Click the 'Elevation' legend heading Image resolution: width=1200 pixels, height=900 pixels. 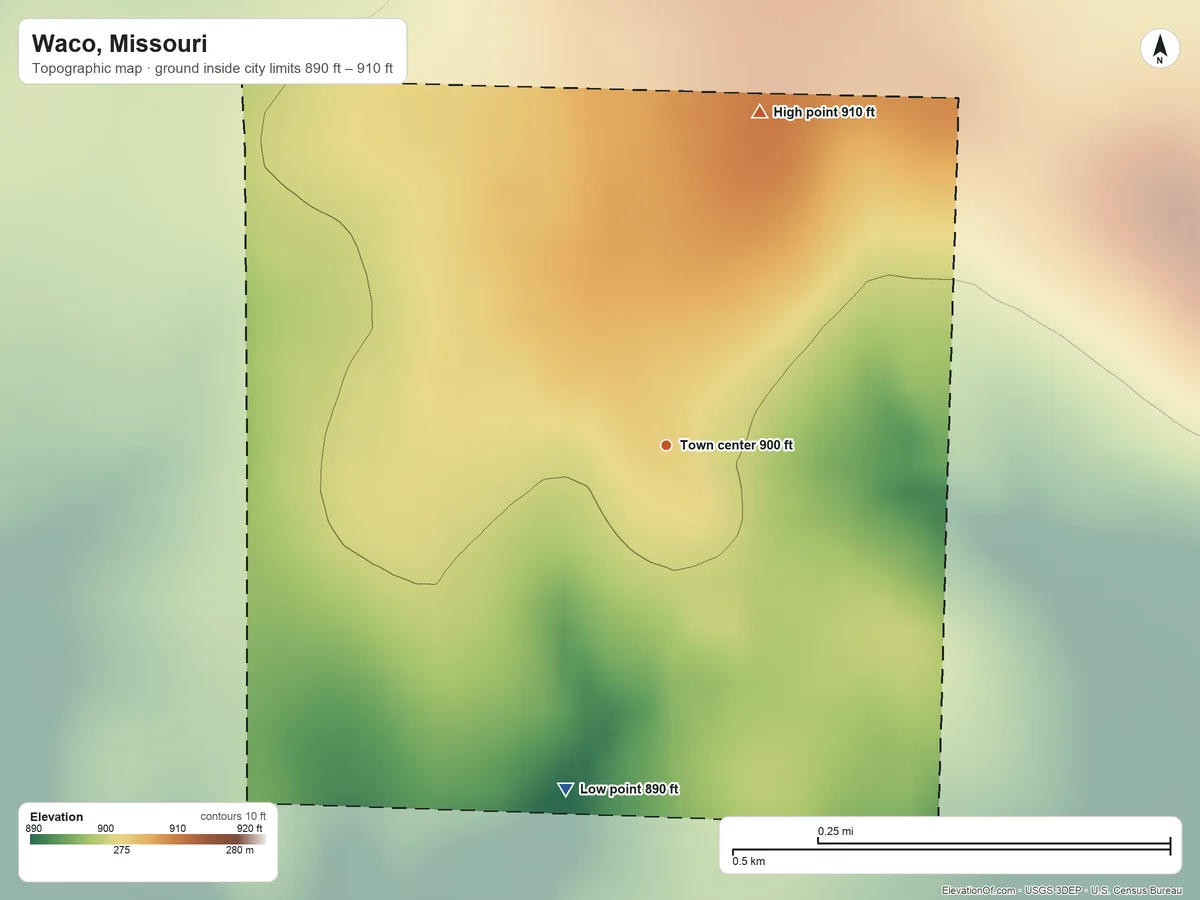[57, 817]
